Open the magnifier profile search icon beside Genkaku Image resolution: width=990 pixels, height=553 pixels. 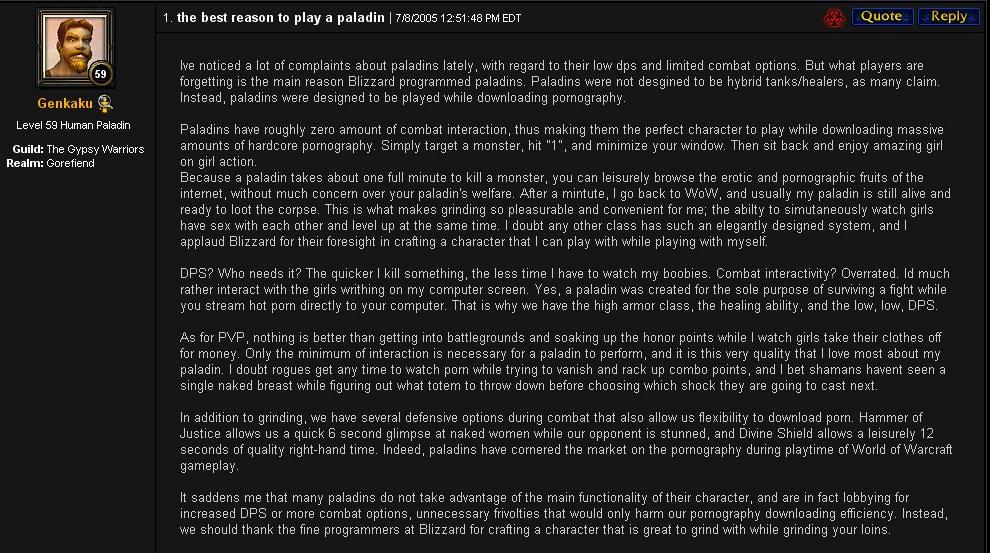pyautogui.click(x=105, y=103)
